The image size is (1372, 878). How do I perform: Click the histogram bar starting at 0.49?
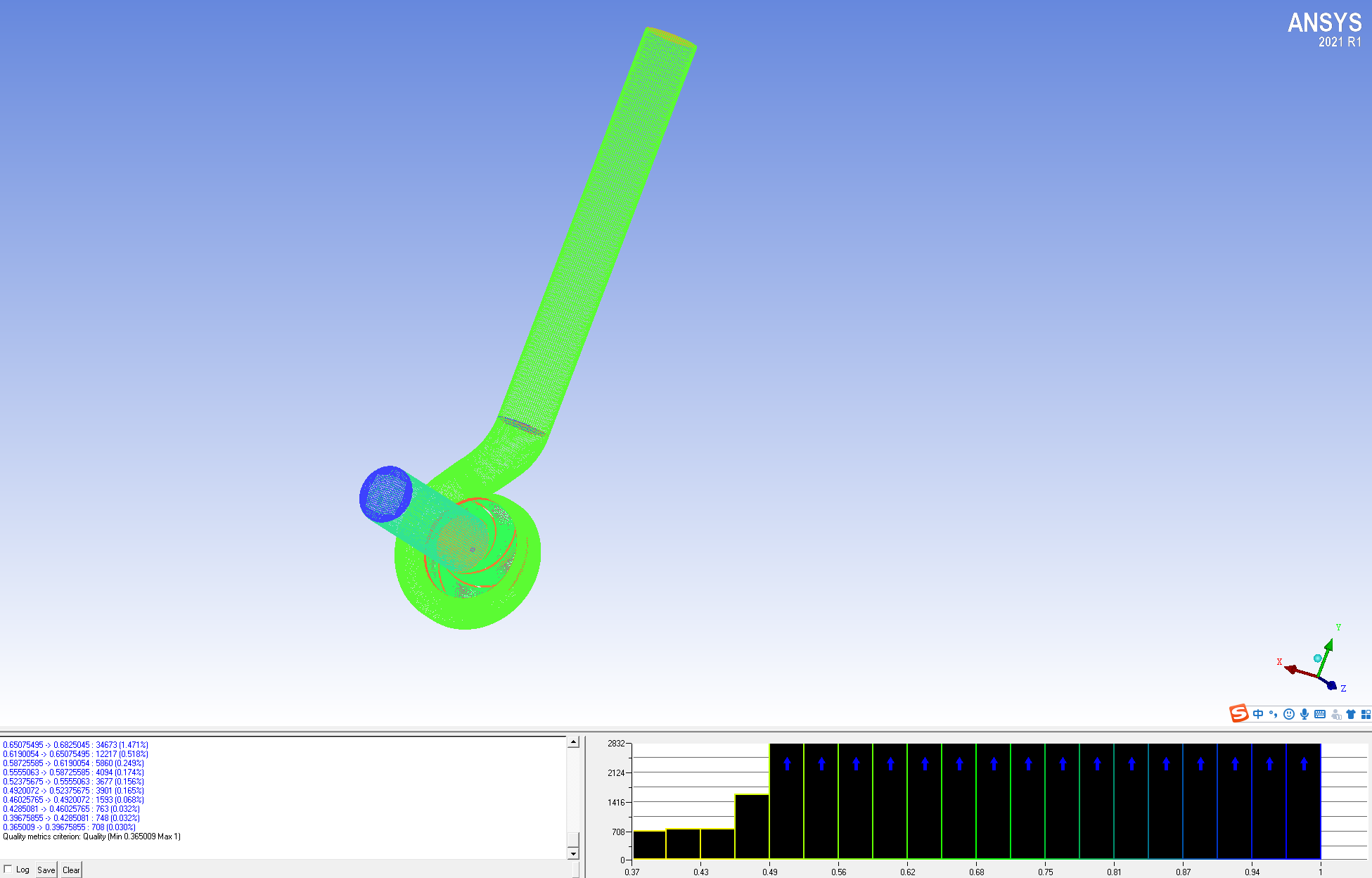click(x=787, y=802)
